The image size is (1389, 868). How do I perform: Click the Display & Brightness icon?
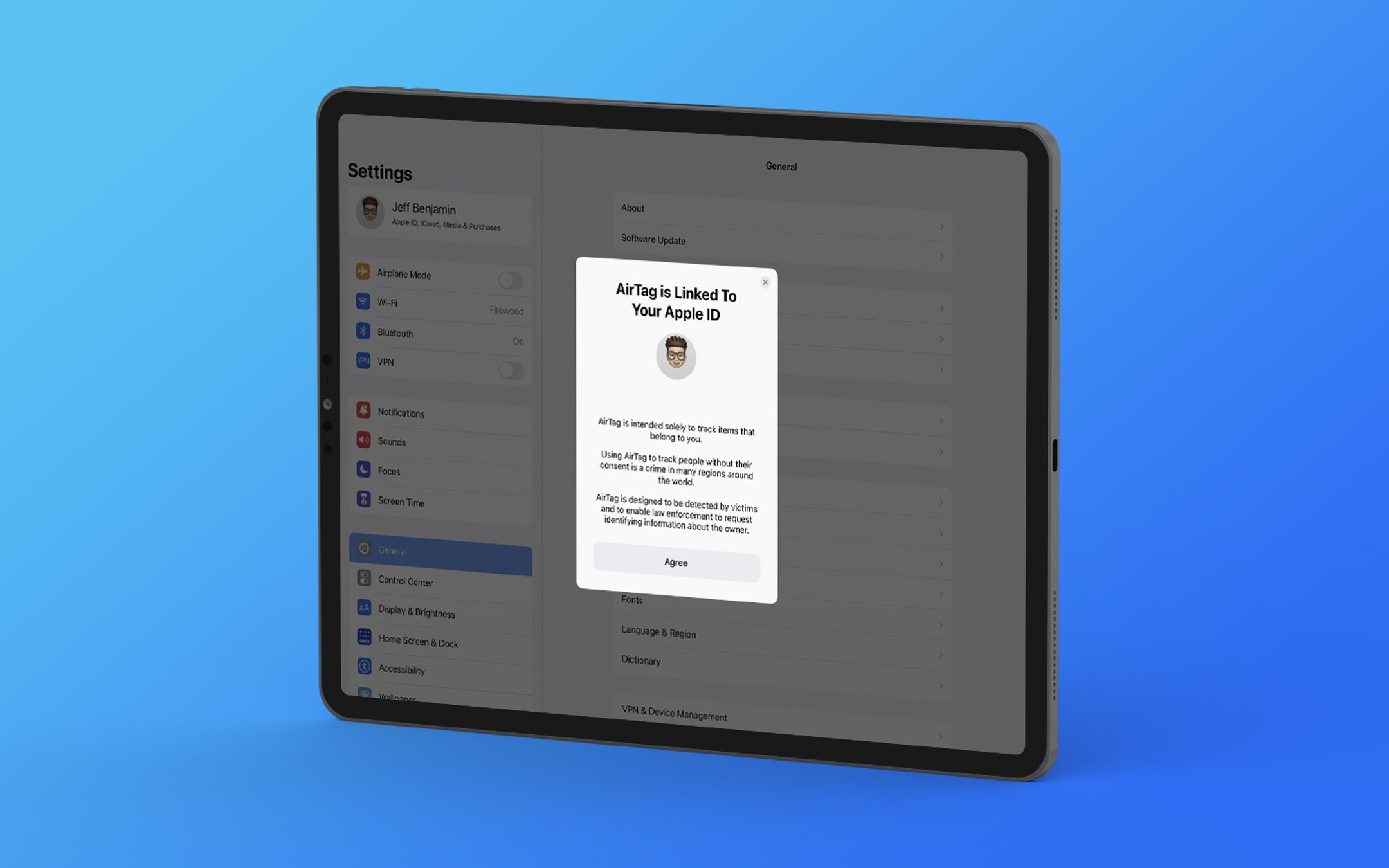[362, 610]
